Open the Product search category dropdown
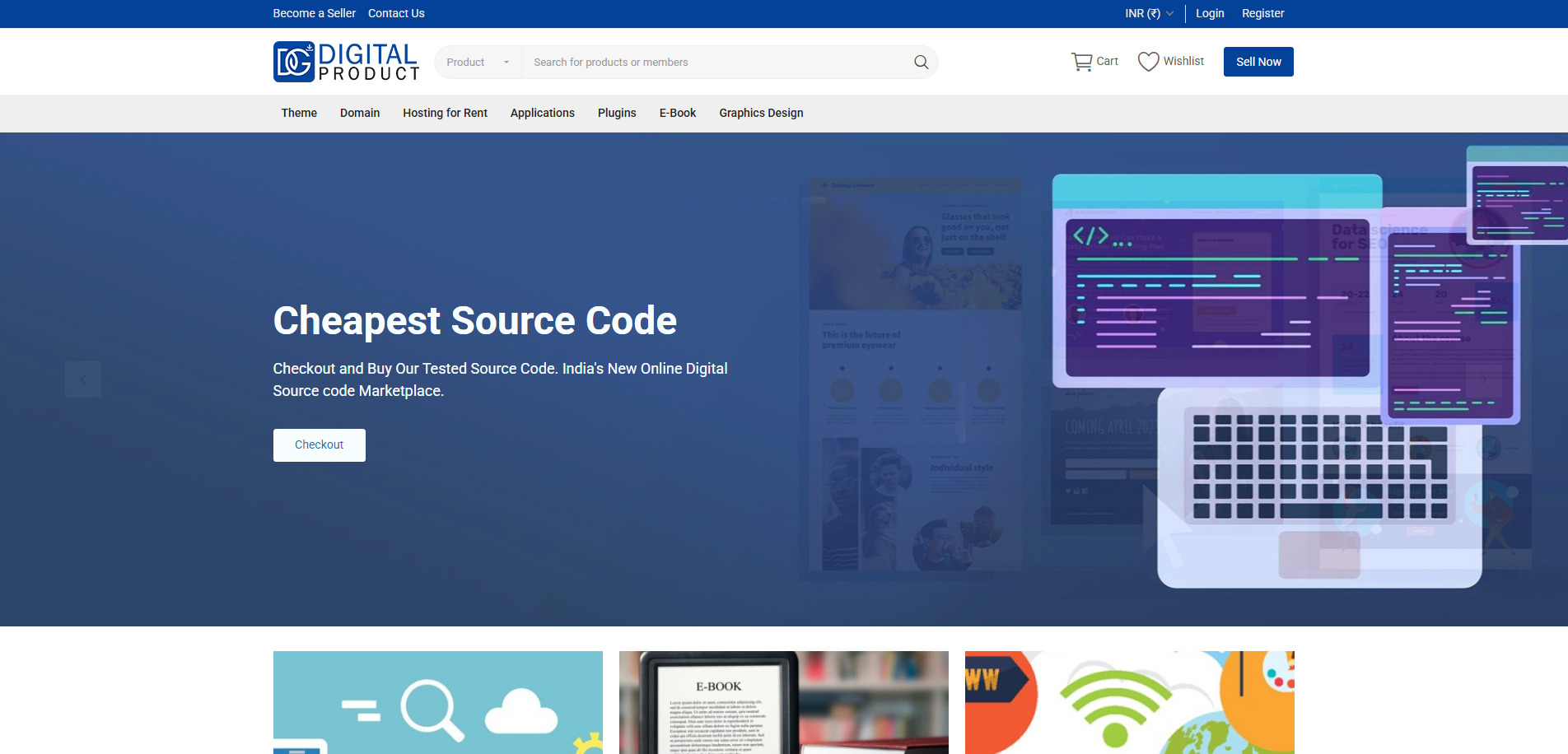This screenshot has height=754, width=1568. click(x=478, y=63)
